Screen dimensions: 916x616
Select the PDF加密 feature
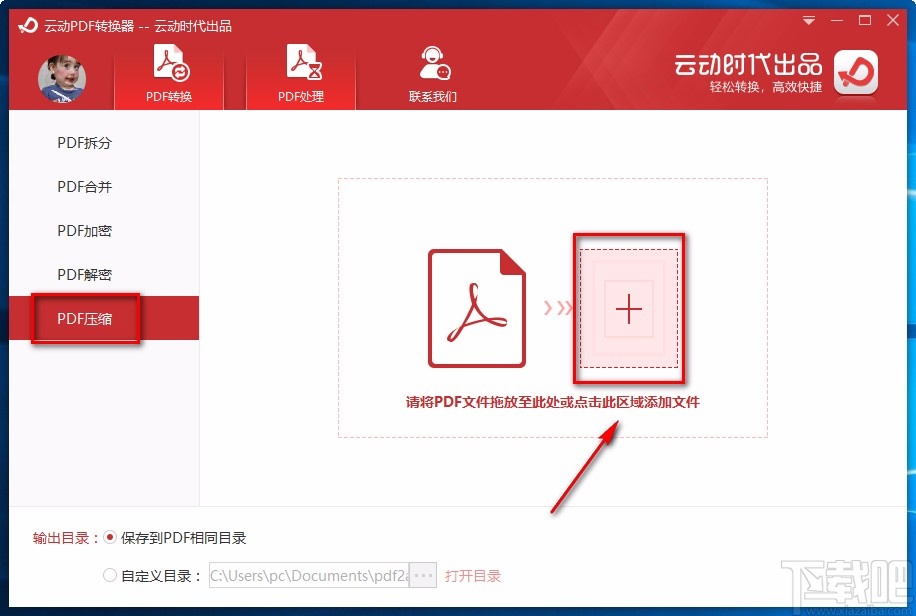tap(84, 231)
